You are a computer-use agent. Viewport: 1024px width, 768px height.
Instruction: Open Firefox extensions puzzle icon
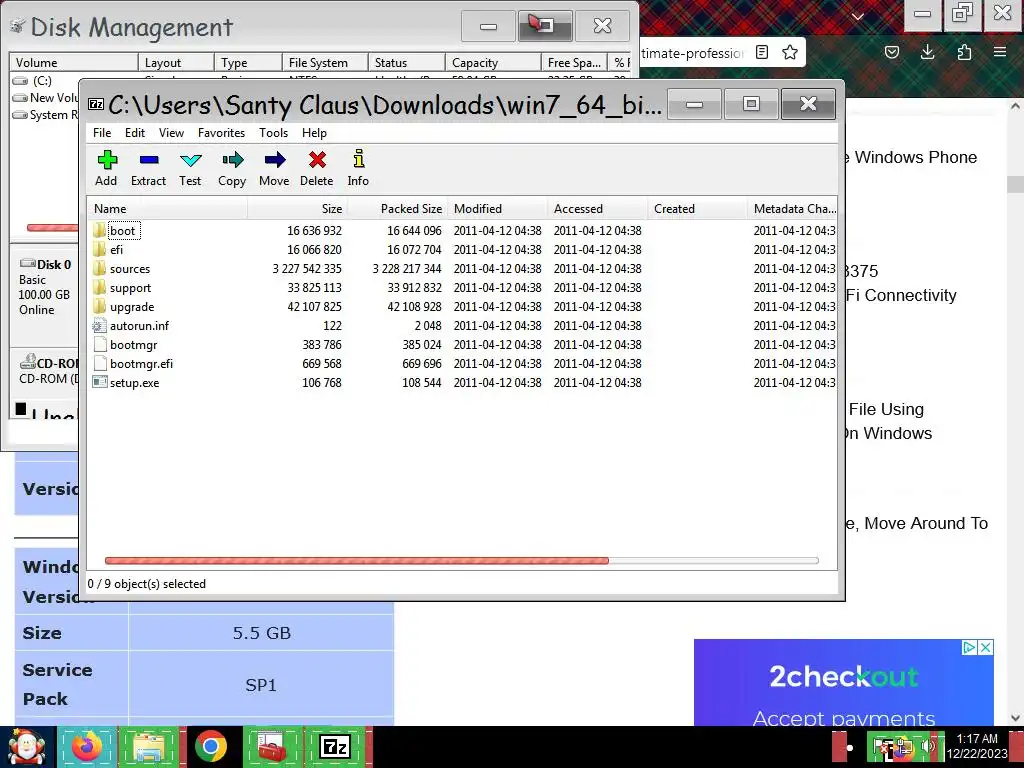click(964, 52)
